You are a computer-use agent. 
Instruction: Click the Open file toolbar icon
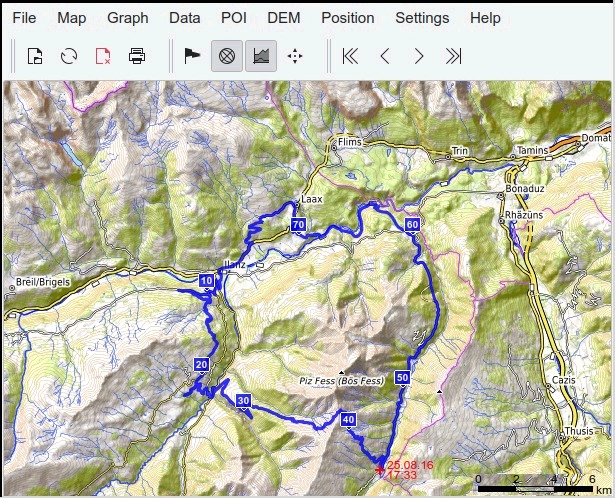35,56
